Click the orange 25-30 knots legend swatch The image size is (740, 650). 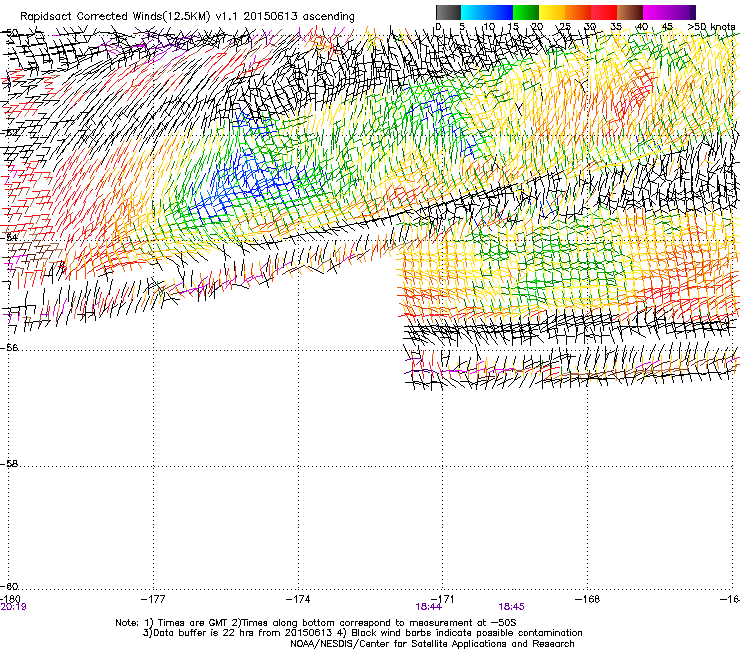(578, 12)
